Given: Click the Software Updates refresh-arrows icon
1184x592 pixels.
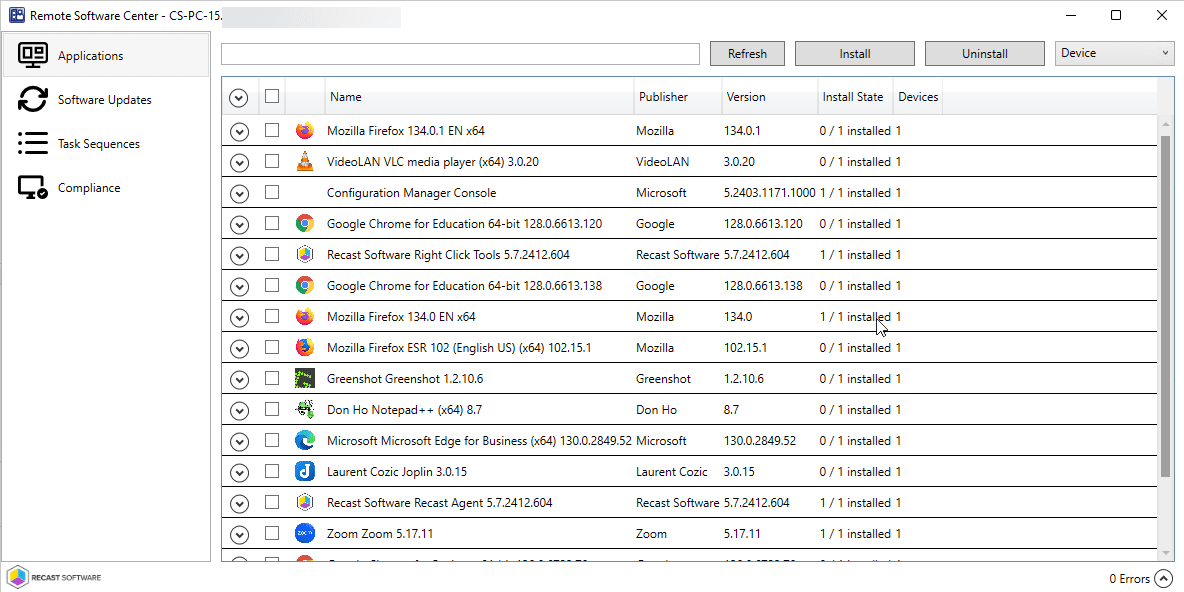Looking at the screenshot, I should pyautogui.click(x=32, y=99).
